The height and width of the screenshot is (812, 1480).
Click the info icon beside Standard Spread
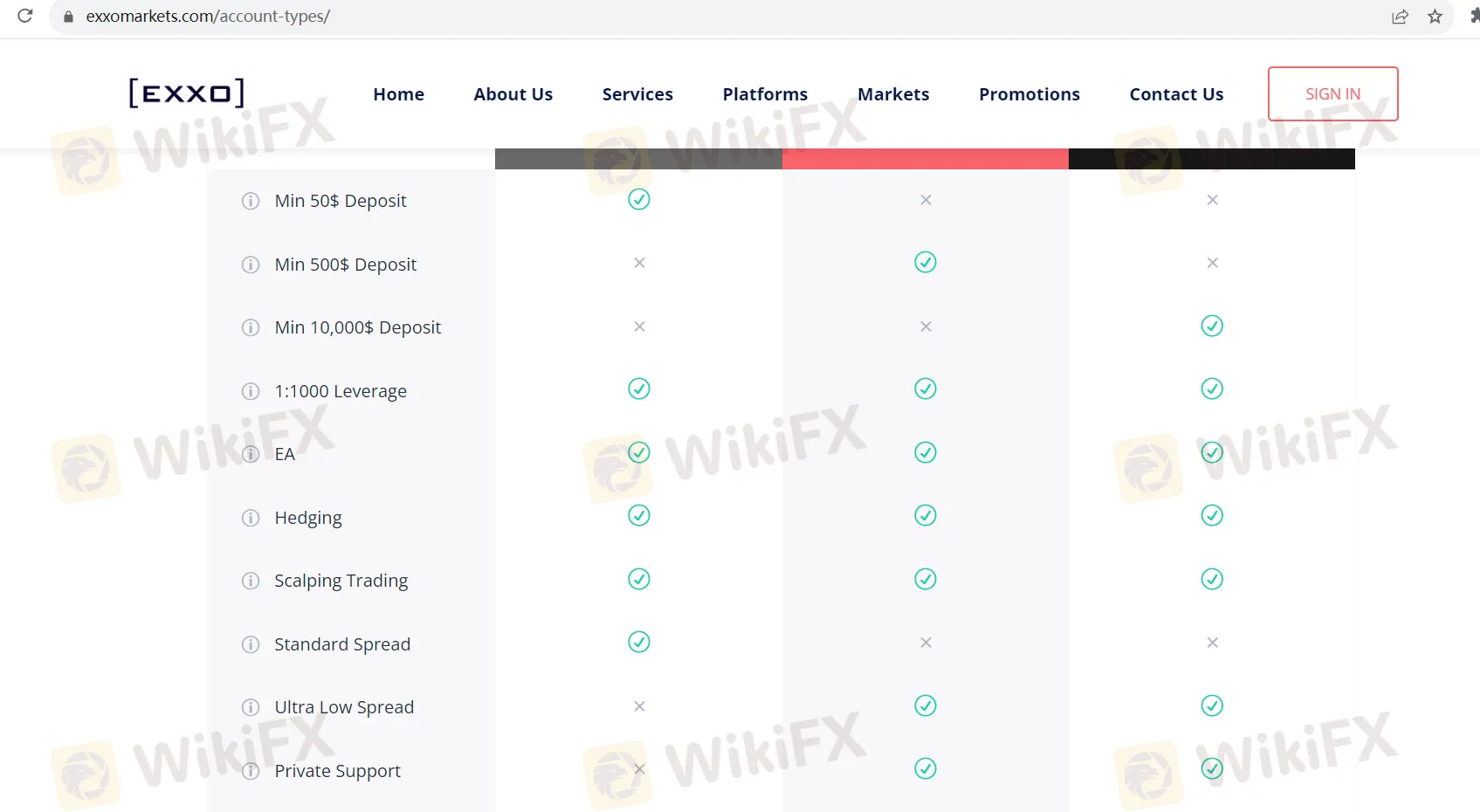tap(251, 644)
